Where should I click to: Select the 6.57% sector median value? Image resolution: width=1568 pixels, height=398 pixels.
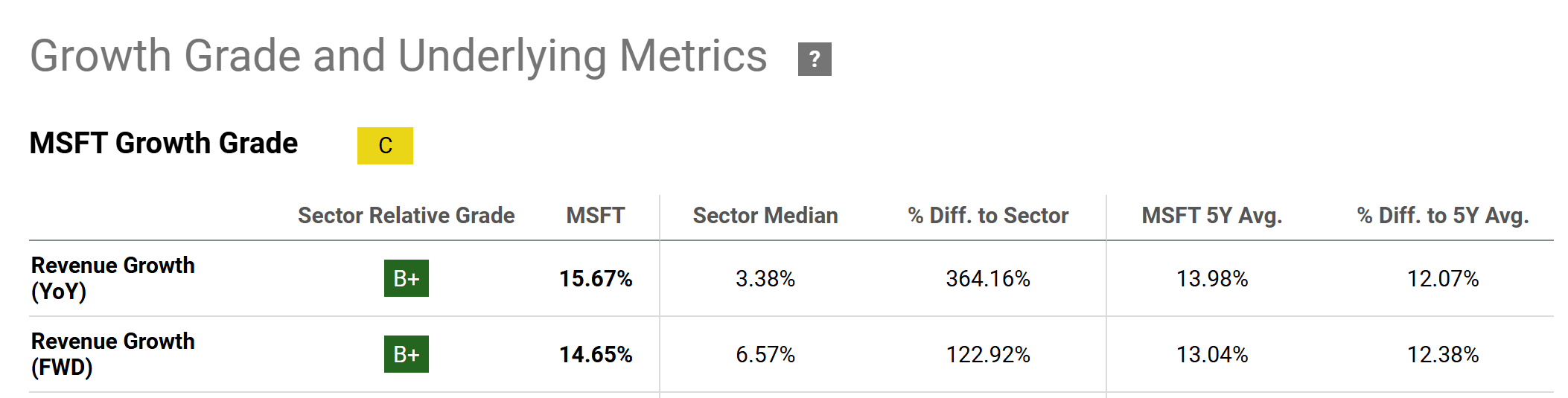[x=765, y=354]
